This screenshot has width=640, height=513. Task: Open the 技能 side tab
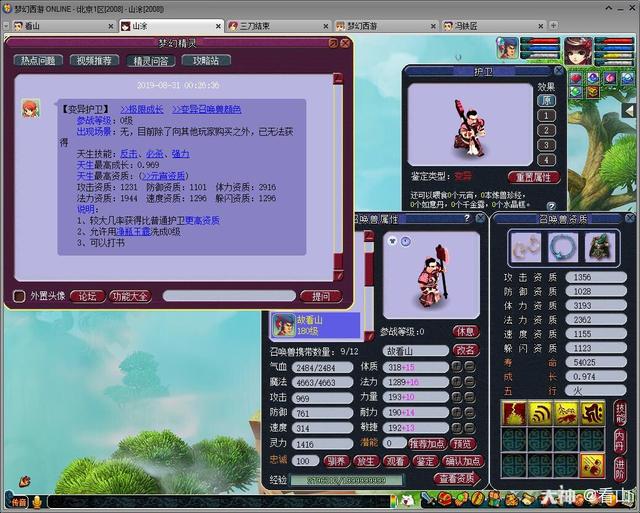click(620, 413)
